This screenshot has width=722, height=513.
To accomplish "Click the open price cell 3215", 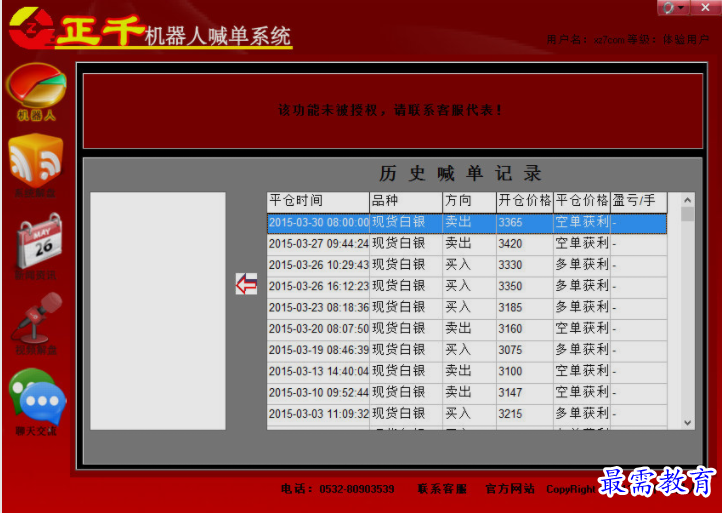I will [525, 414].
